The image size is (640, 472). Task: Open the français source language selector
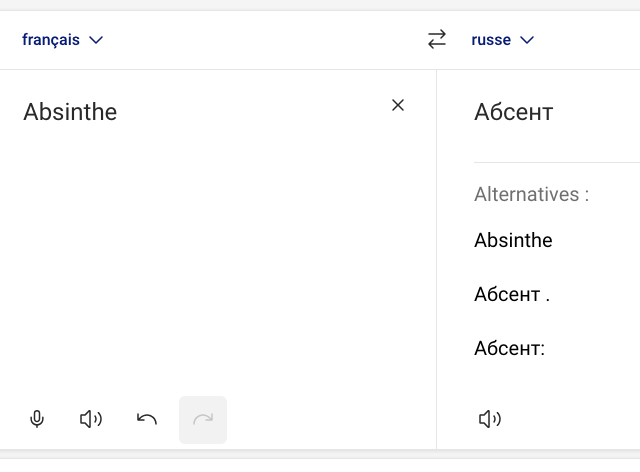[62, 40]
